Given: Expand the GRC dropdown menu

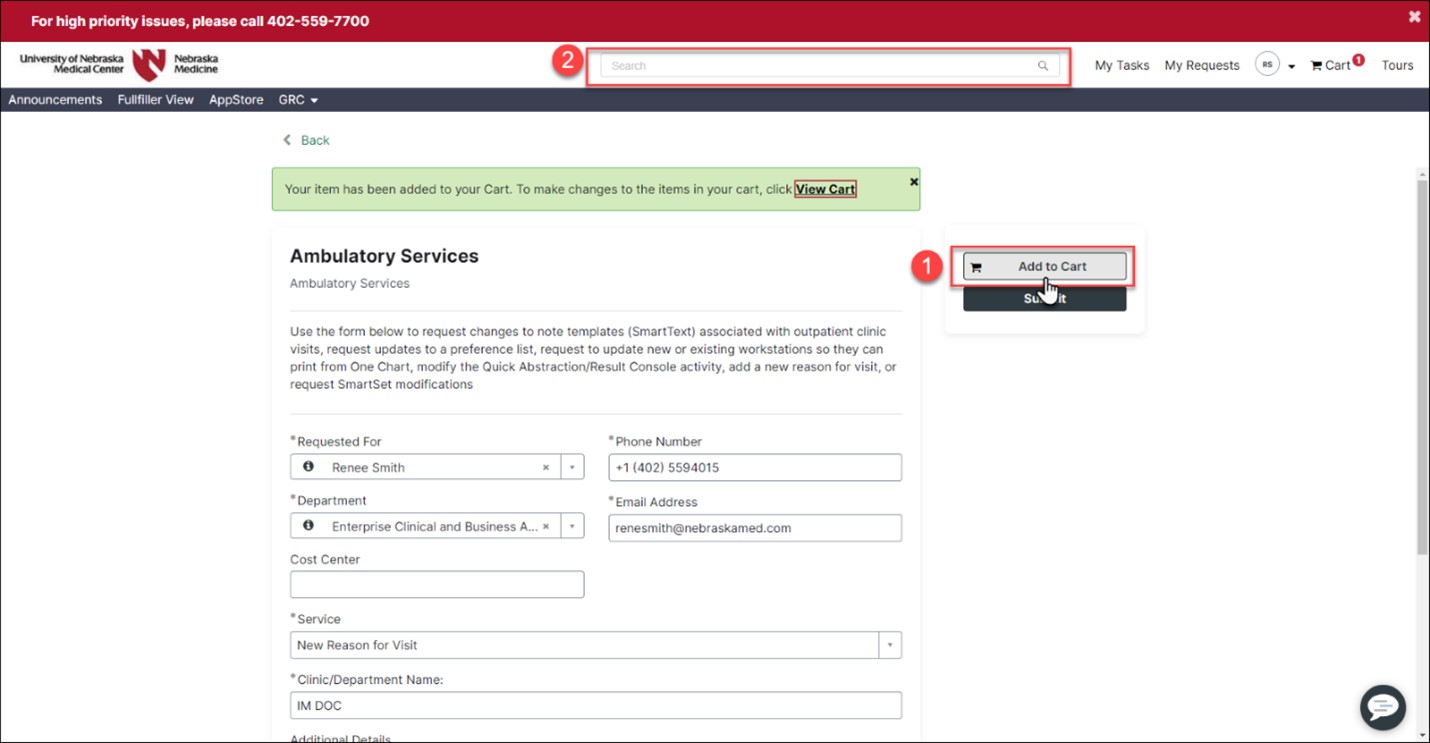Looking at the screenshot, I should 297,99.
